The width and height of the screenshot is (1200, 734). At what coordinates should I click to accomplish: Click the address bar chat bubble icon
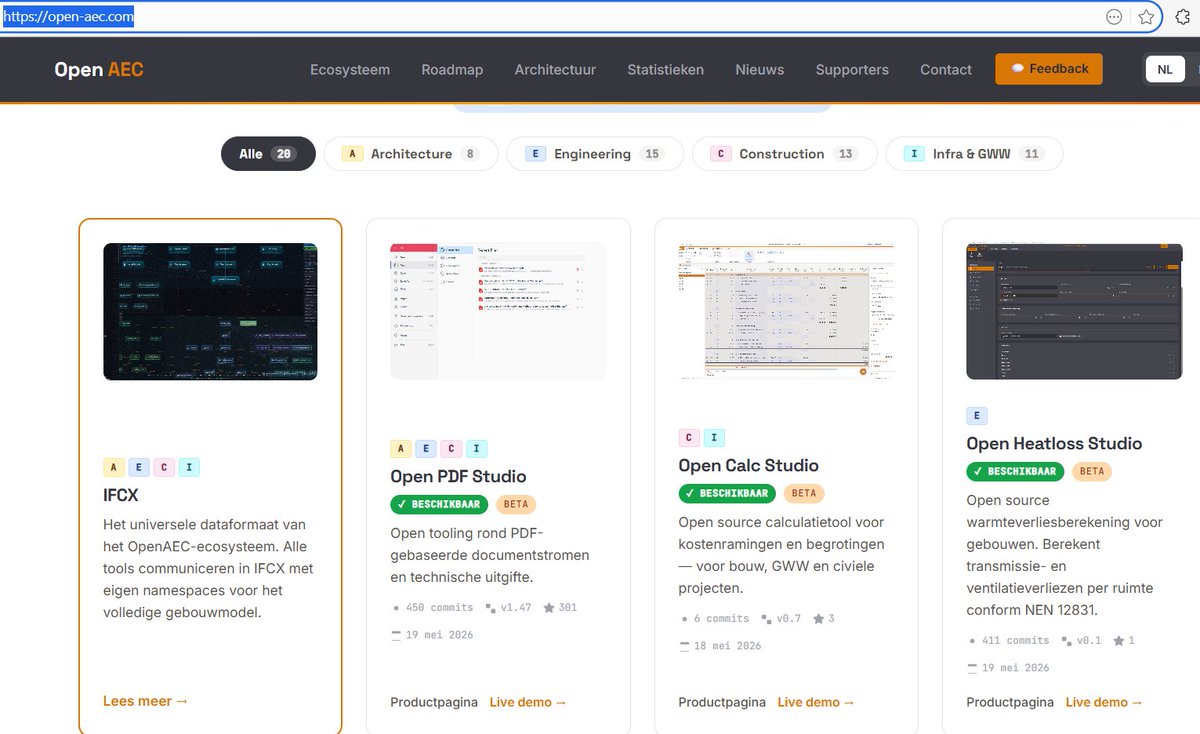[x=1114, y=17]
